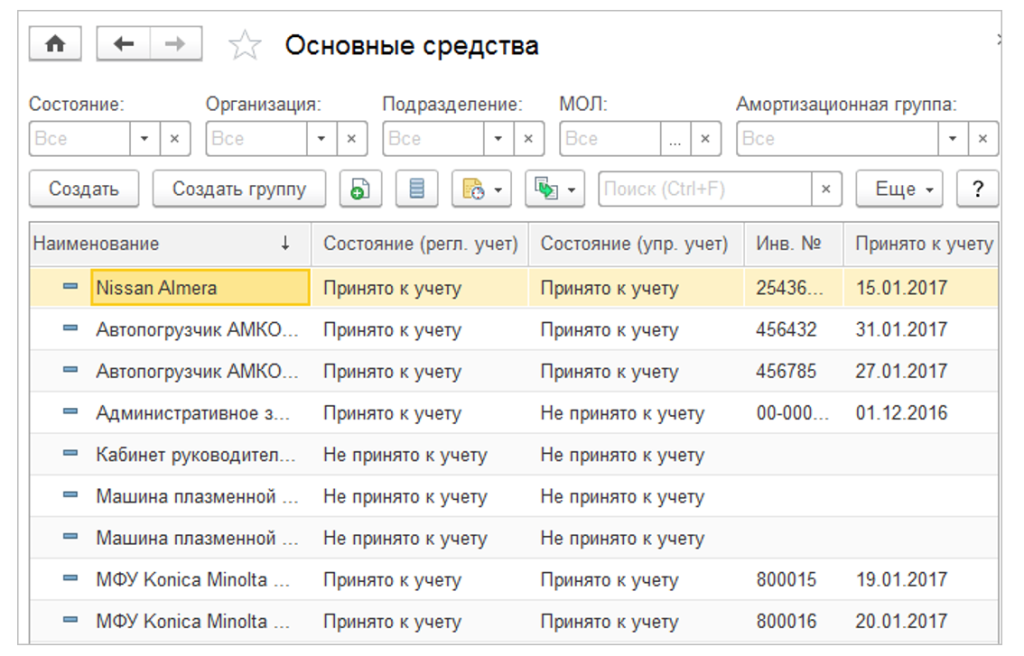Select Автопогрузчик АМКО row with number 456432
The width and height of the screenshot is (1024, 656).
click(514, 329)
